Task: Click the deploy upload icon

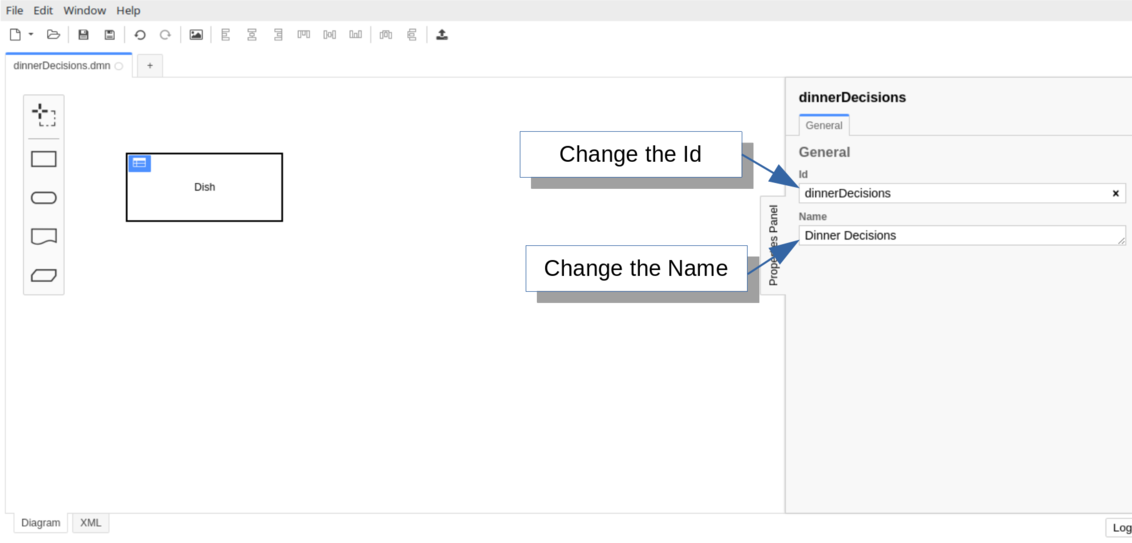Action: coord(442,35)
